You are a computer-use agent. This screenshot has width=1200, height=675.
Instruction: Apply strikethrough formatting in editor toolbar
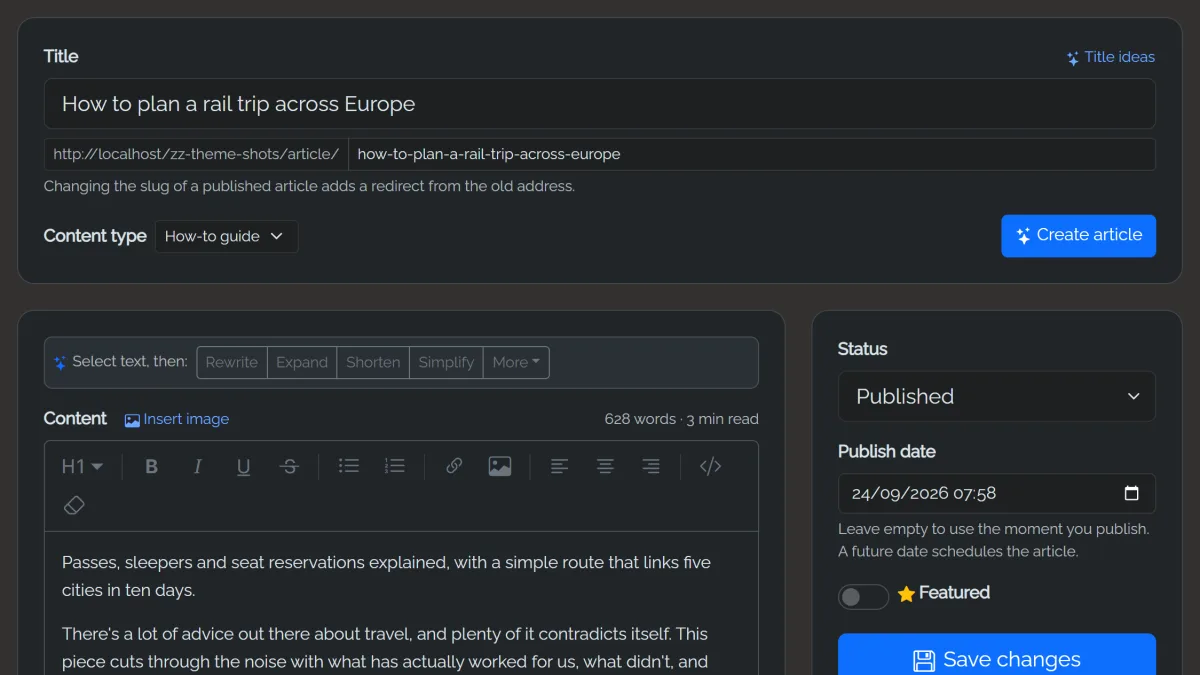point(289,466)
